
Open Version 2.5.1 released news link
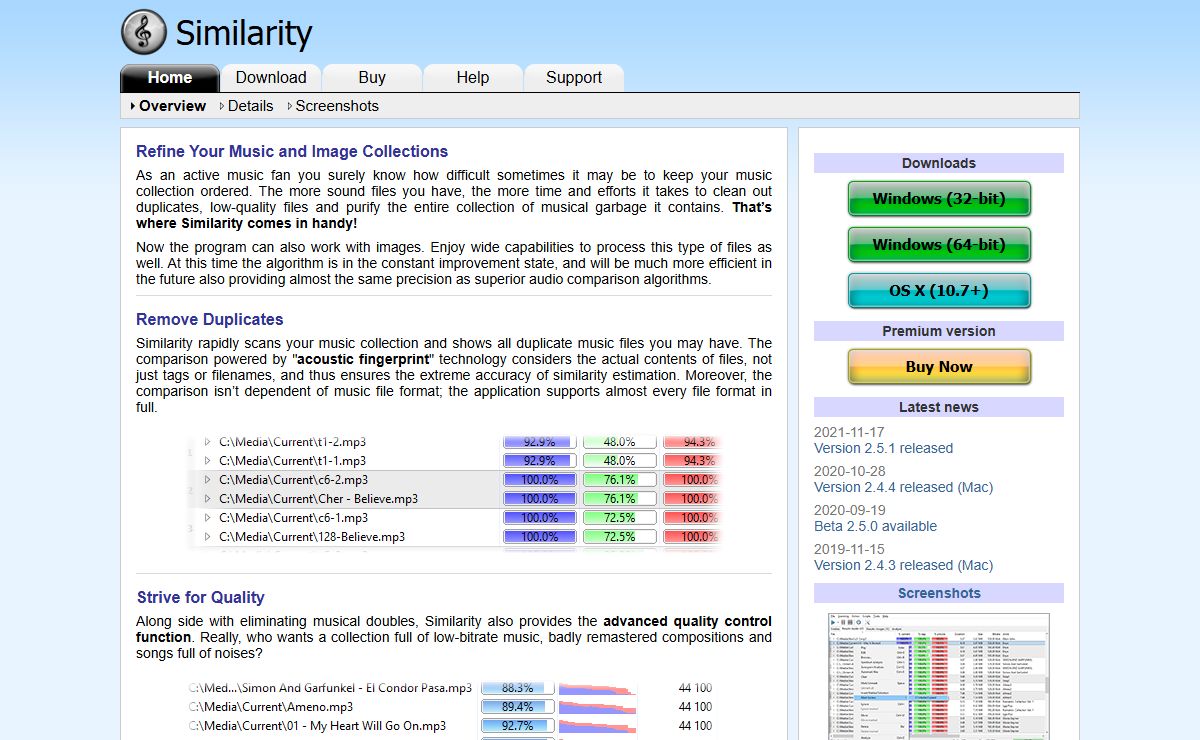click(x=884, y=449)
